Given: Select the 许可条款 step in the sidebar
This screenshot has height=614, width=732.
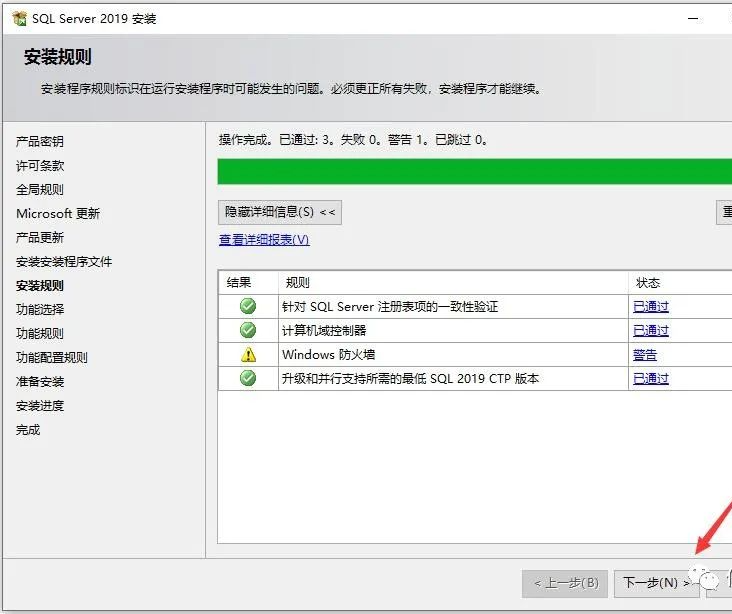Looking at the screenshot, I should (x=40, y=166).
